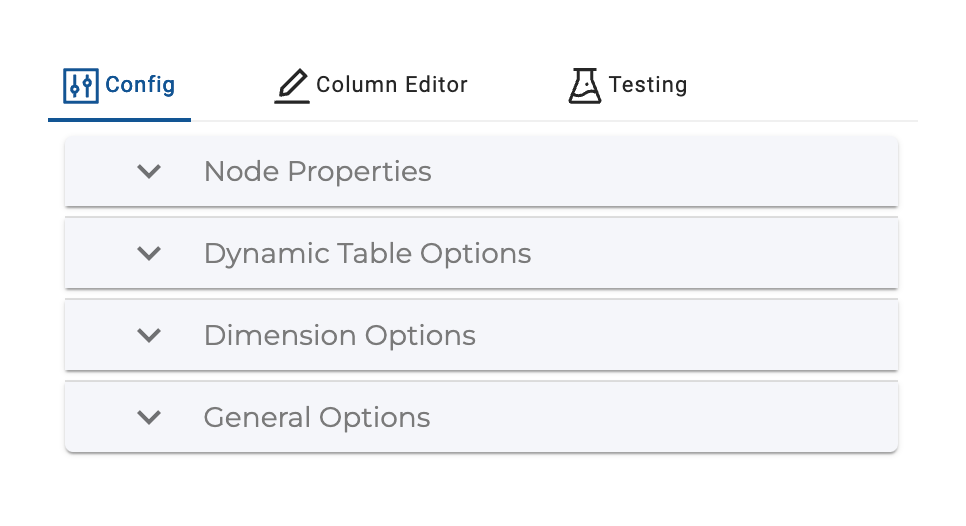966x526 pixels.
Task: Select the Config tab label
Action: click(x=140, y=85)
